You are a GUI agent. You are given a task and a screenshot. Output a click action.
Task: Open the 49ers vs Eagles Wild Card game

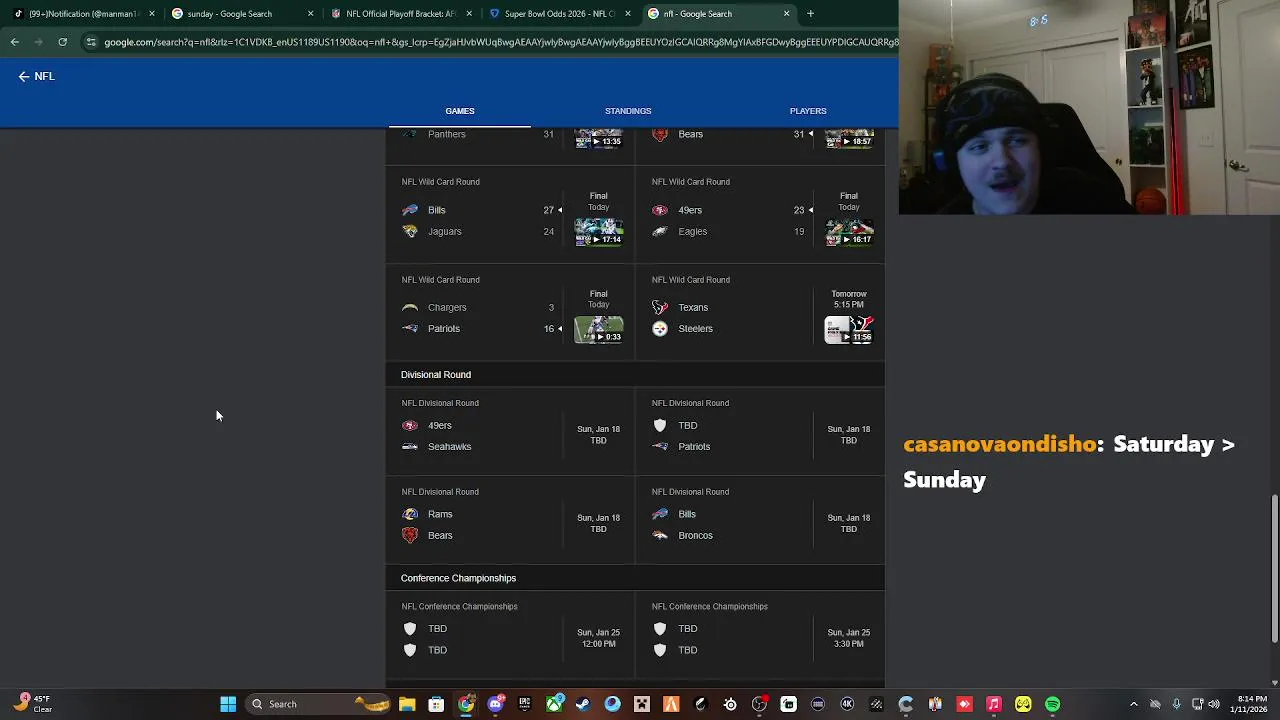[760, 214]
